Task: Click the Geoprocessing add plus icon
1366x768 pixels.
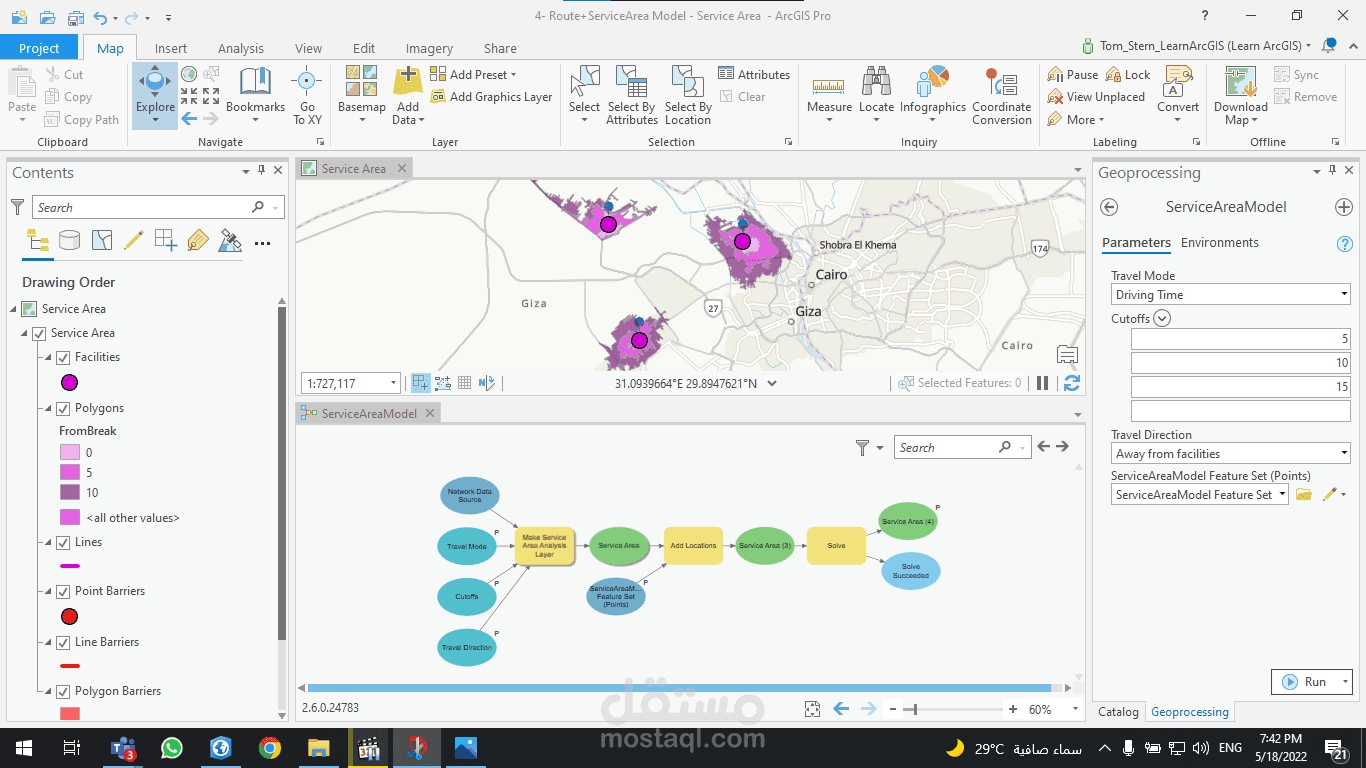Action: [x=1343, y=207]
